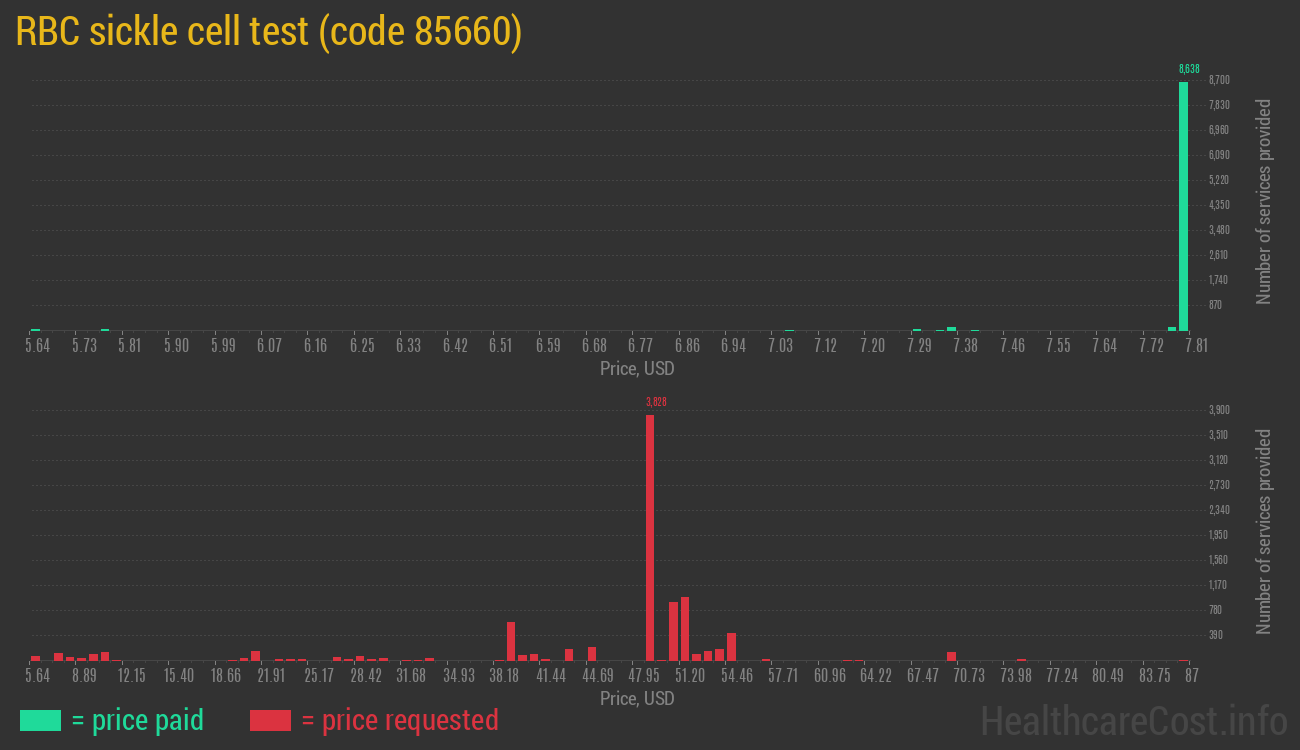Click the green price paid legend swatch
This screenshot has height=750, width=1300.
tap(40, 720)
